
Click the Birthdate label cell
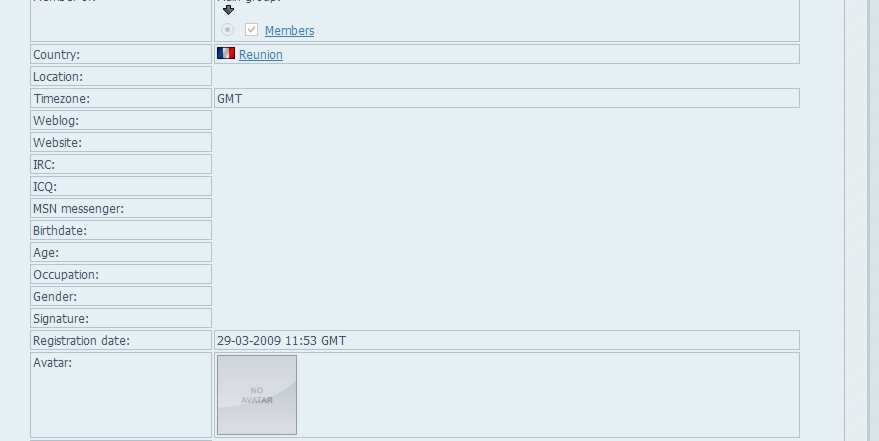tap(121, 230)
